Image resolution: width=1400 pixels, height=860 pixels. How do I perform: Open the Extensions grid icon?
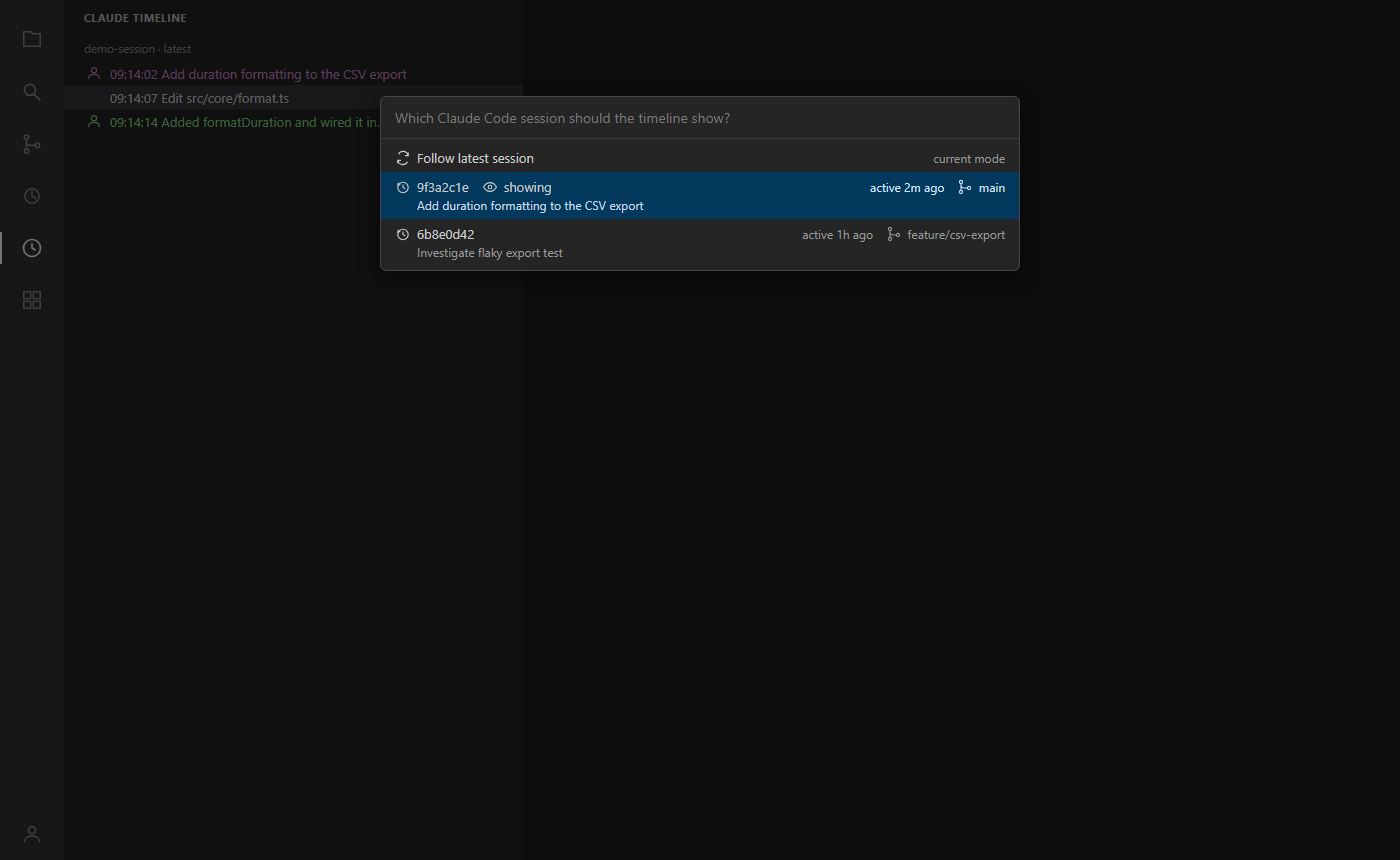[32, 300]
